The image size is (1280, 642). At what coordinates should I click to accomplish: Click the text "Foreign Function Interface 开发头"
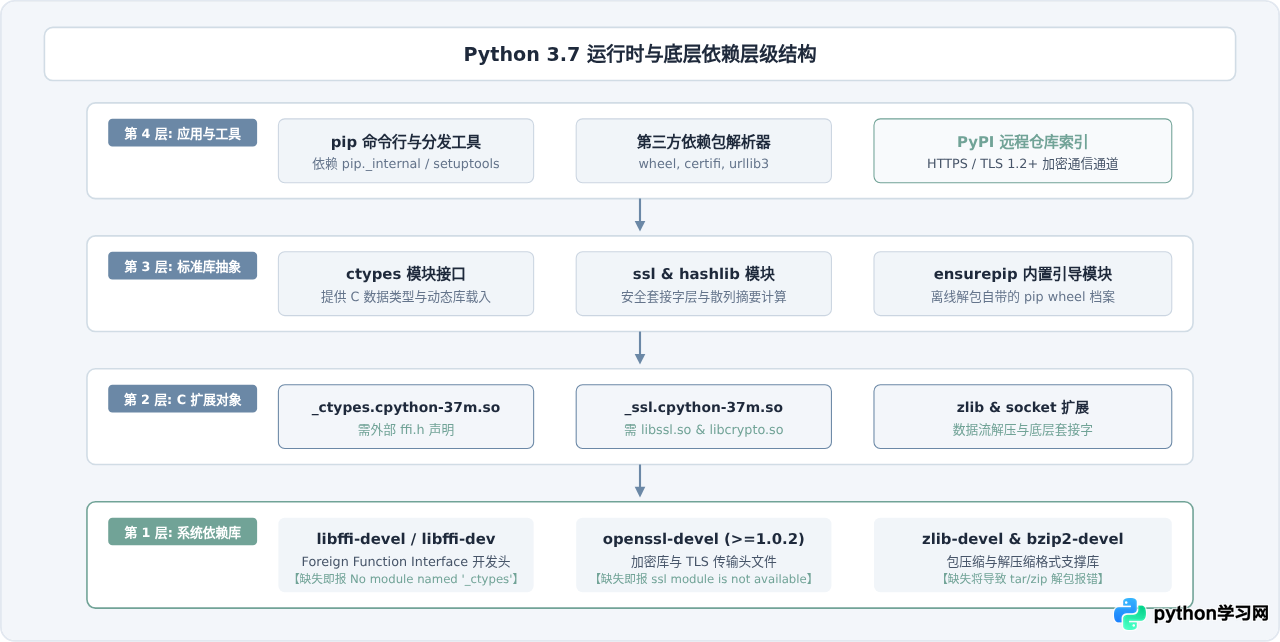click(x=406, y=562)
